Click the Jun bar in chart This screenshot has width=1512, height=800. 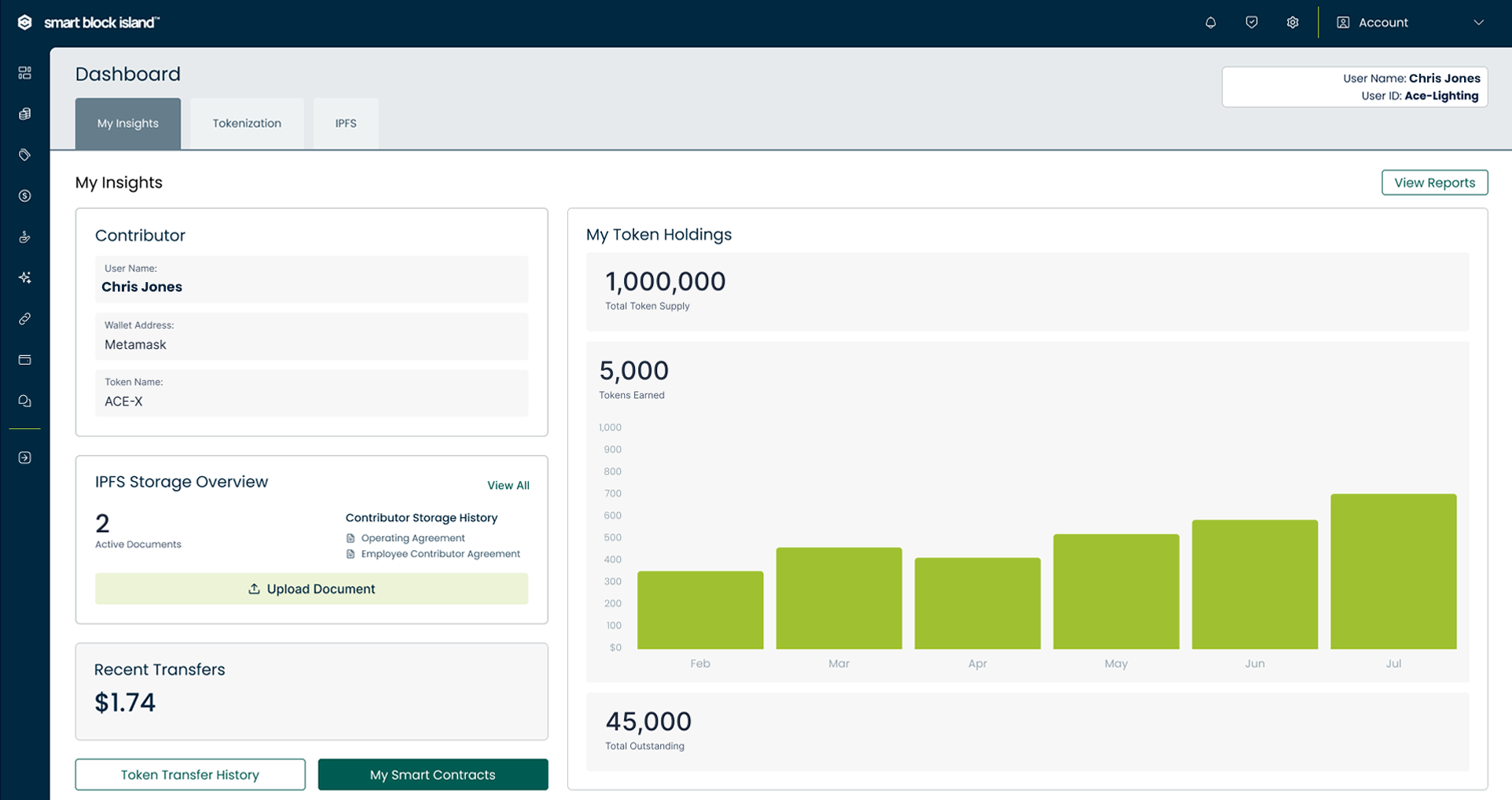tap(1255, 585)
